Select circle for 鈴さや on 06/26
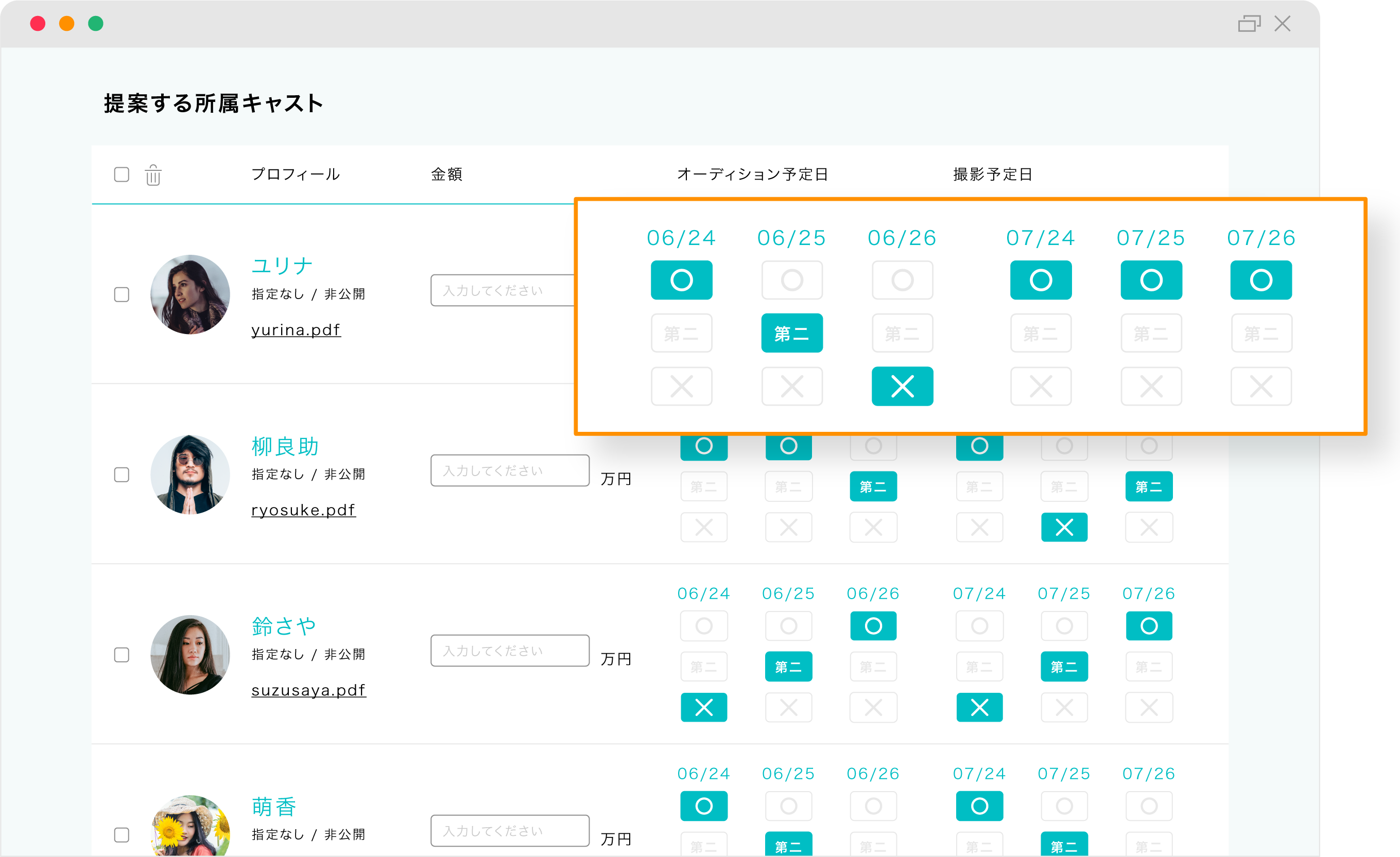The height and width of the screenshot is (857, 1400). coord(873,626)
